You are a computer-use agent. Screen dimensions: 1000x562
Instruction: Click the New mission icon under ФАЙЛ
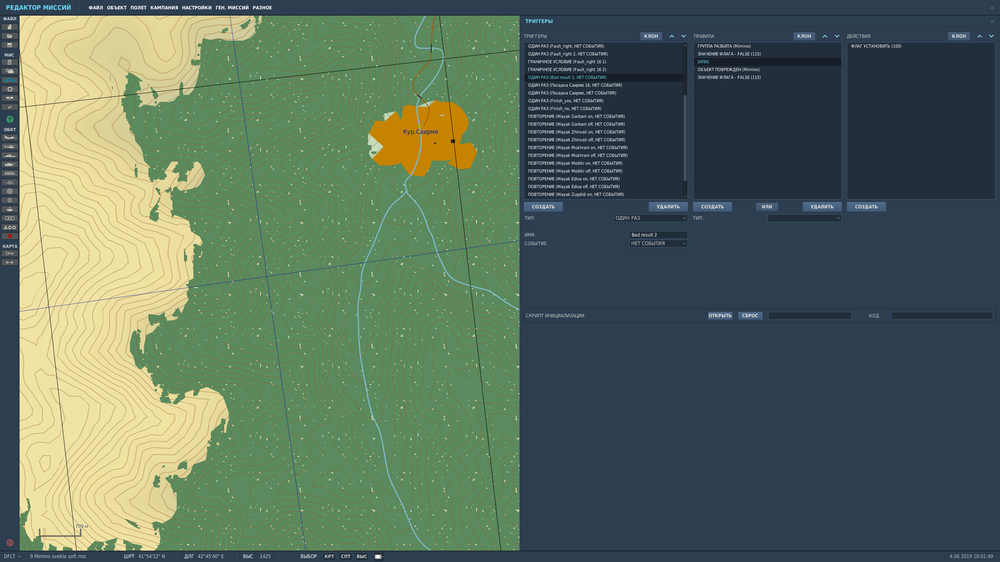click(9, 27)
